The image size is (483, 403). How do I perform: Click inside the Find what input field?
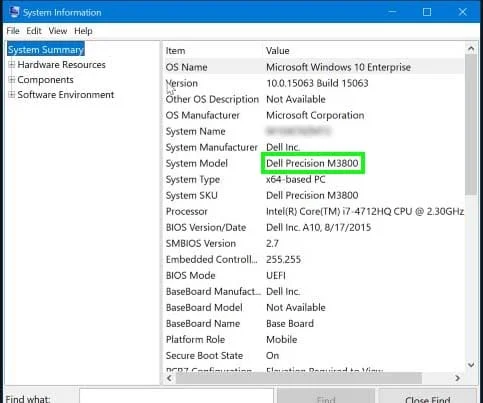(176, 397)
